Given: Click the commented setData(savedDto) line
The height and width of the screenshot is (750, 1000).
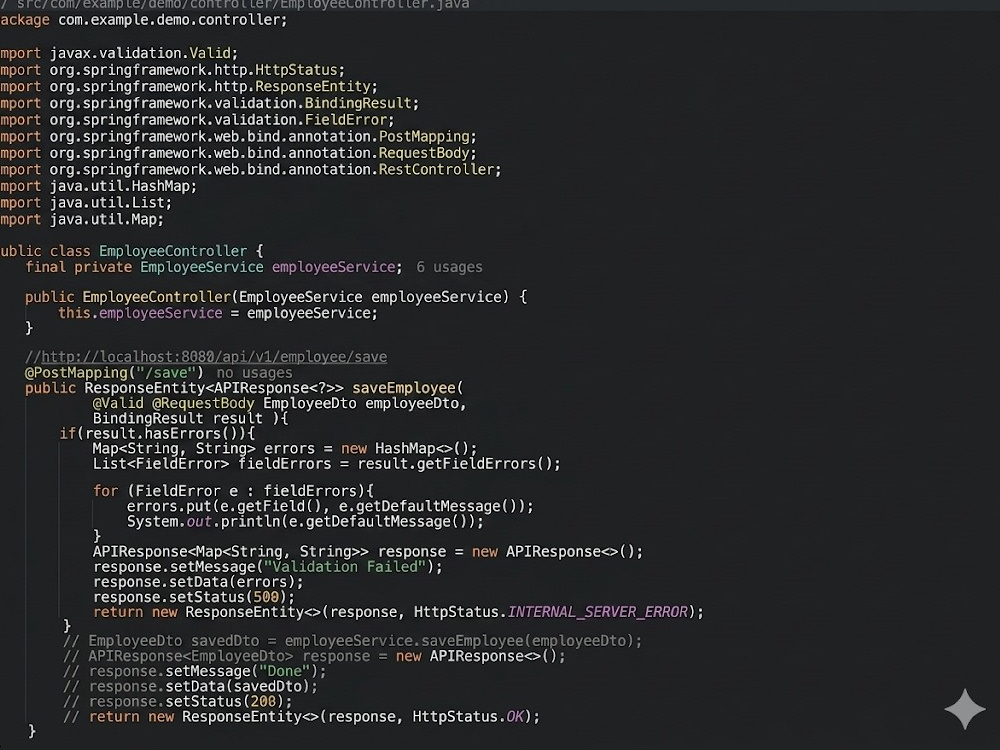Looking at the screenshot, I should pyautogui.click(x=190, y=687).
